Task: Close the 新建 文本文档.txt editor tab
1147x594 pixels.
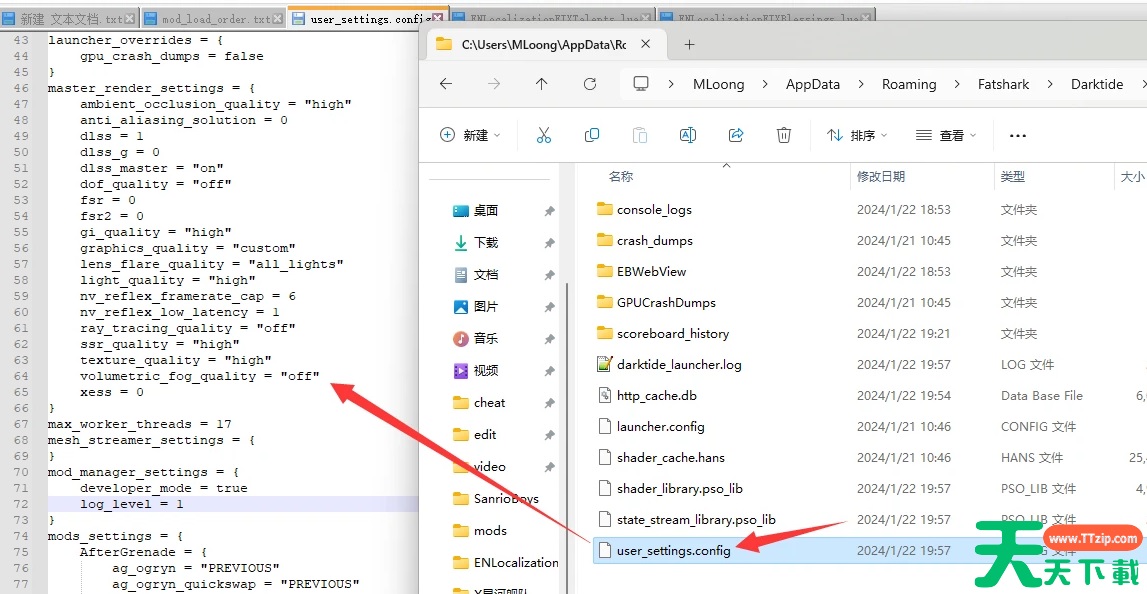Action: click(x=129, y=18)
